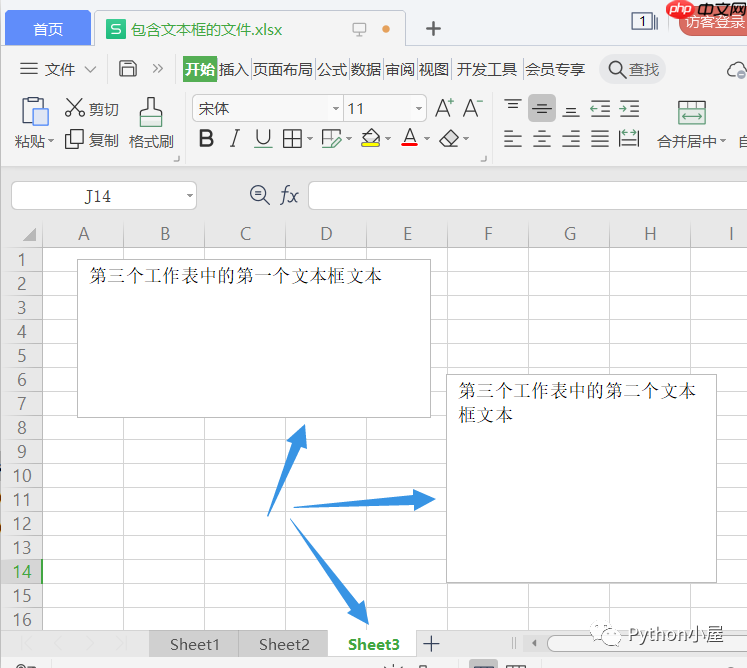Screen dimensions: 747x668
Task: Open a new document tab with plus
Action: pos(433,29)
